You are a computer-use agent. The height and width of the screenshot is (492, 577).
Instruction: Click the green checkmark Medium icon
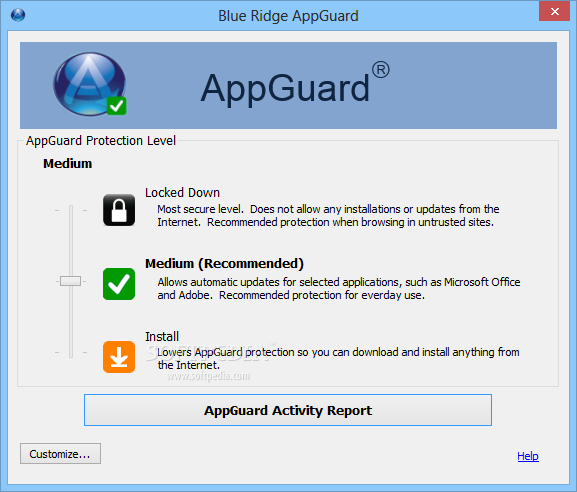(119, 284)
